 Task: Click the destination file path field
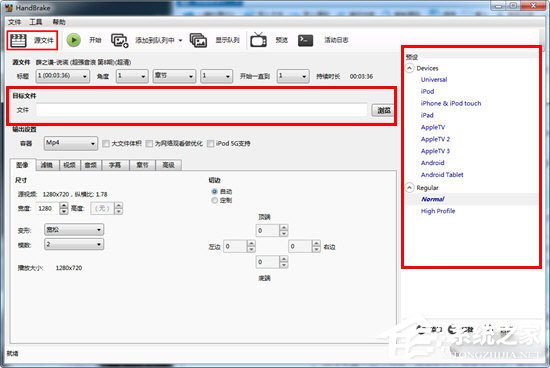pos(202,110)
